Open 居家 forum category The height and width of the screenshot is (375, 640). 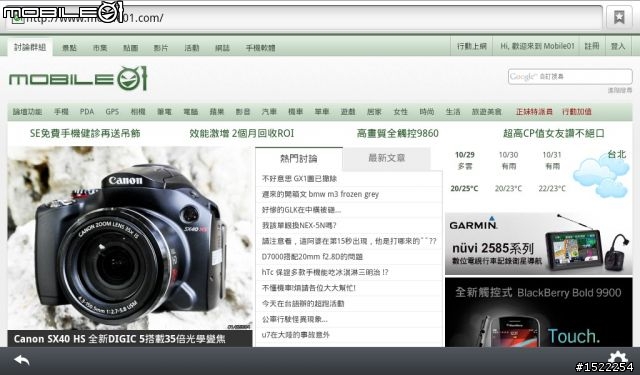(x=374, y=111)
